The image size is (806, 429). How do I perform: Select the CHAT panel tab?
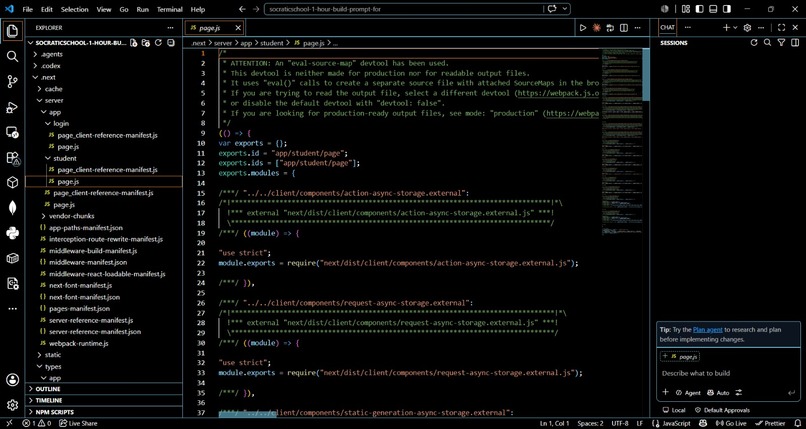(x=667, y=28)
